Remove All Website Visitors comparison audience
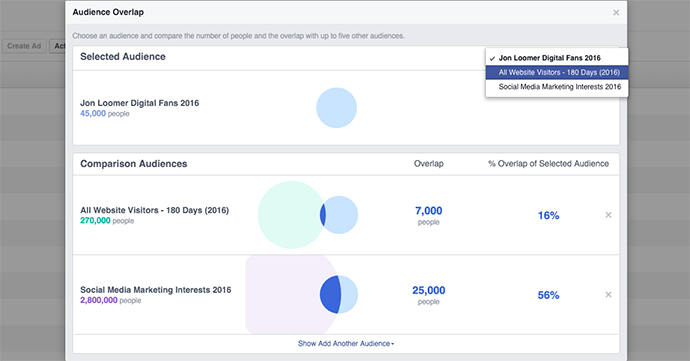The height and width of the screenshot is (361, 690). pos(608,215)
